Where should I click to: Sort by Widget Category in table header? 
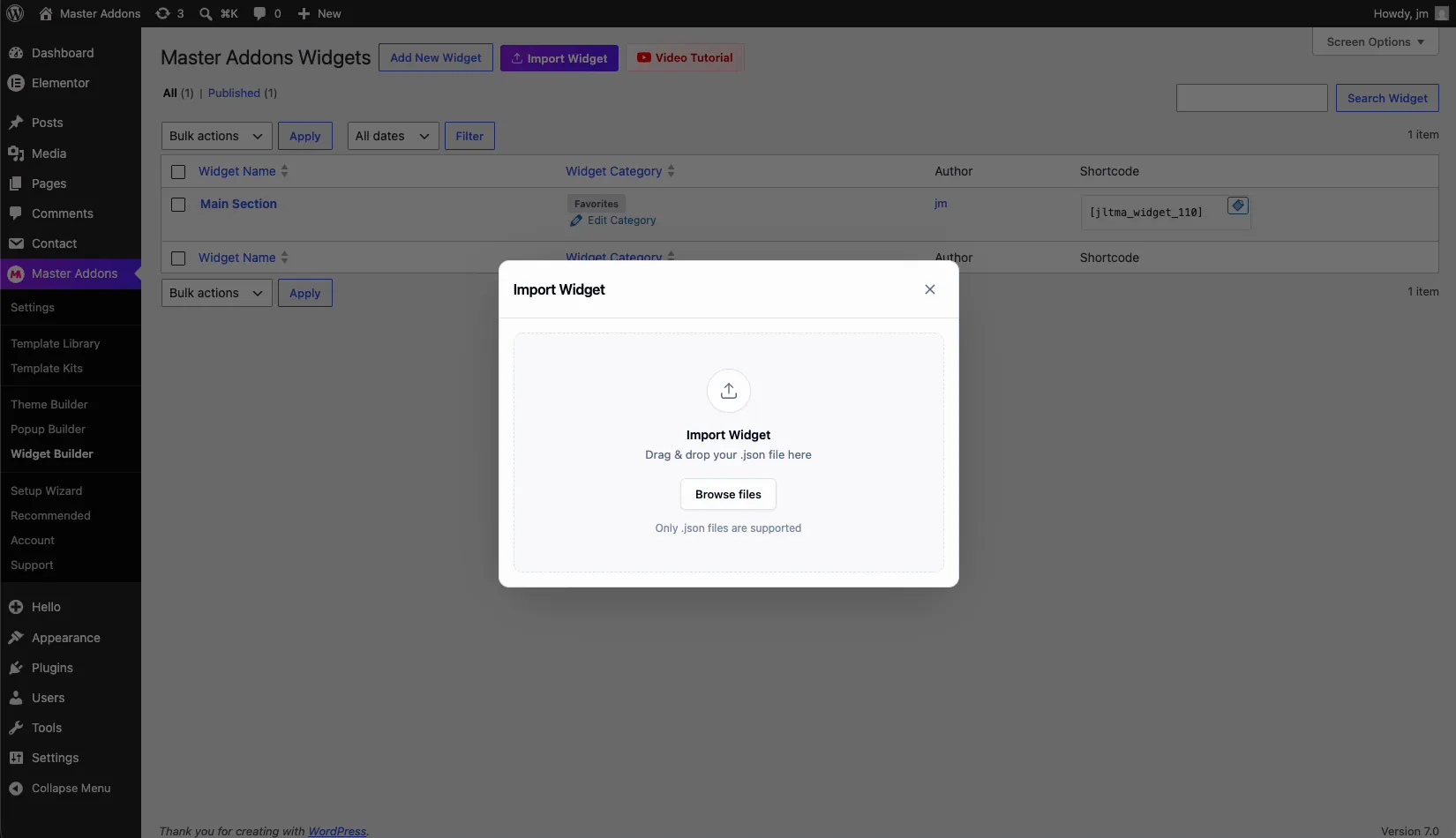[x=620, y=171]
